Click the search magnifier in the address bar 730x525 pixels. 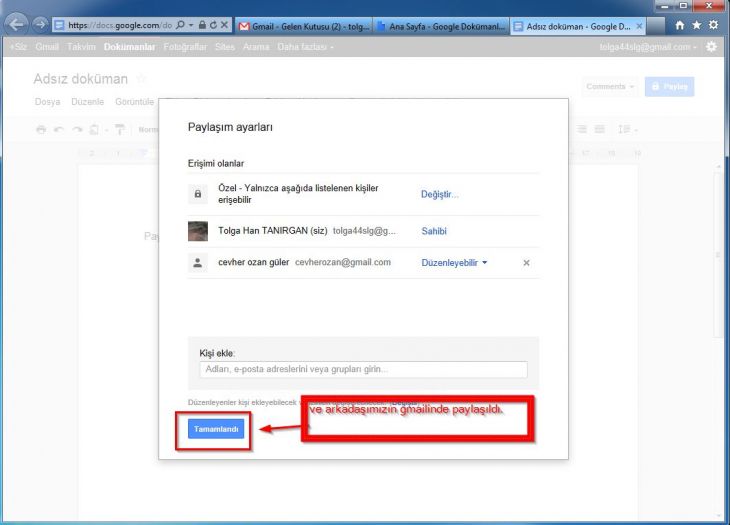(181, 25)
